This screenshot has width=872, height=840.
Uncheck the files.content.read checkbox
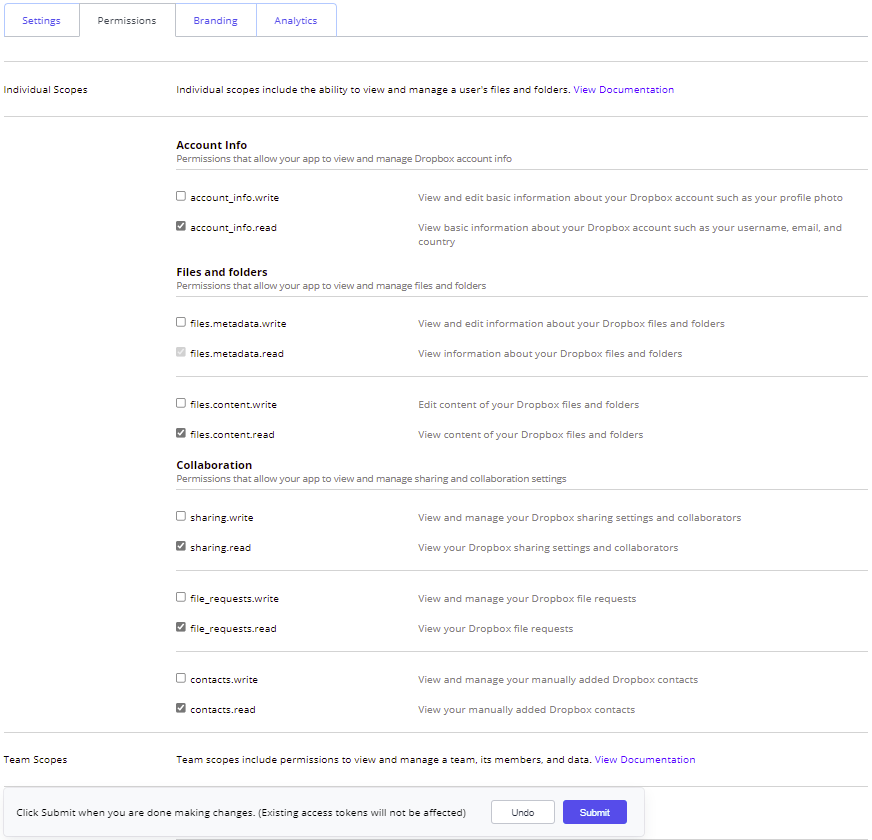181,433
